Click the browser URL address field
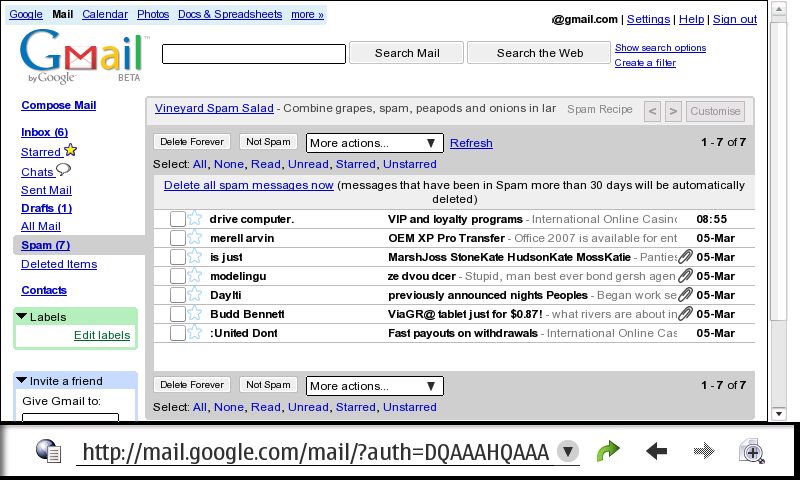This screenshot has width=800, height=480. [315, 452]
